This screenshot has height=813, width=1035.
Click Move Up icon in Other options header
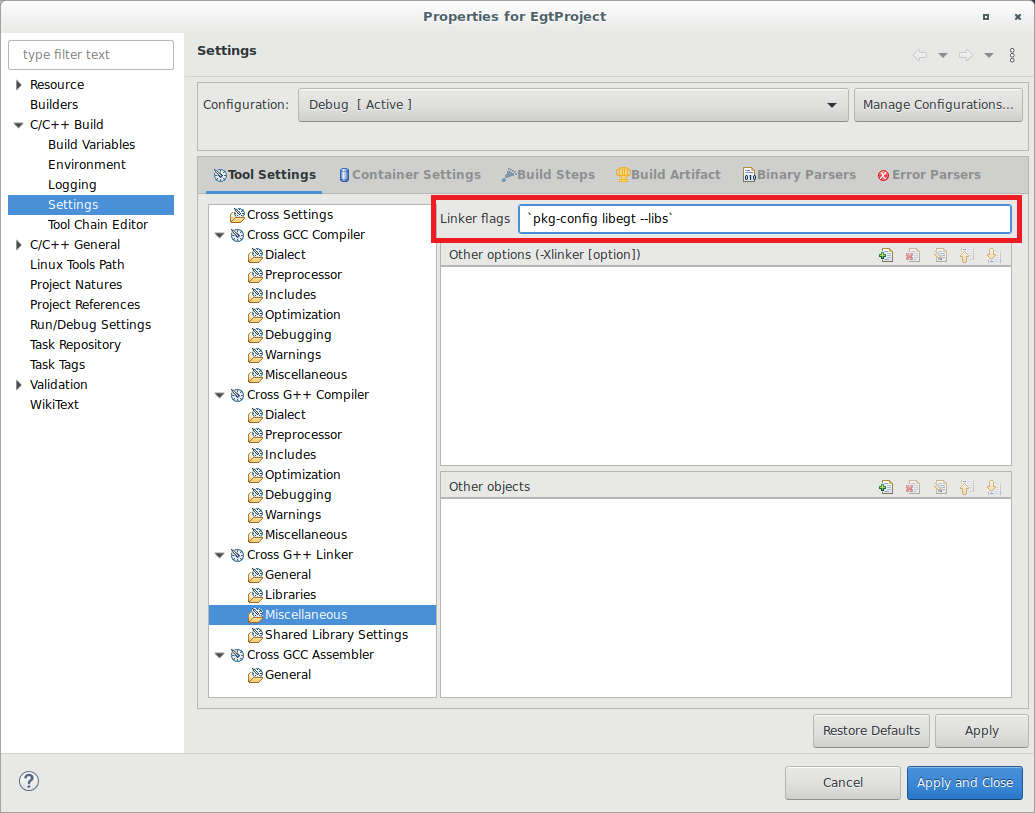pos(966,255)
